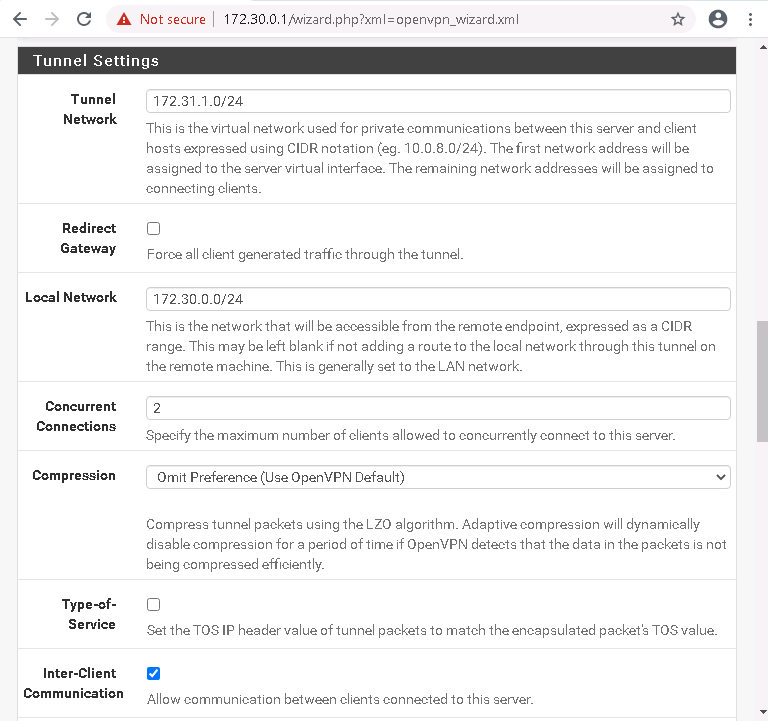Go back to the previous page
Screen dimensions: 768x721
coord(20,19)
